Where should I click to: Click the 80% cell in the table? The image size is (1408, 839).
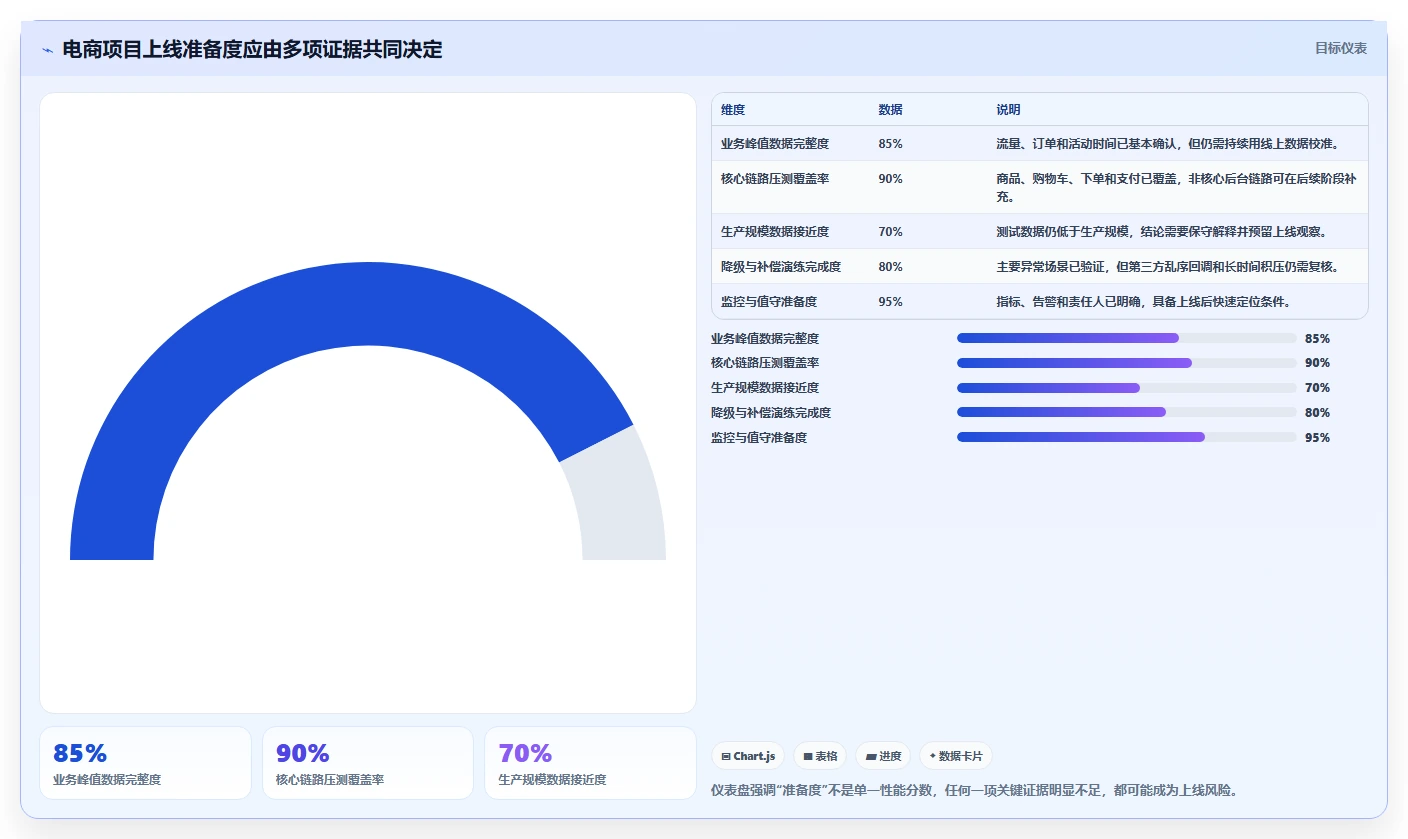pyautogui.click(x=890, y=266)
